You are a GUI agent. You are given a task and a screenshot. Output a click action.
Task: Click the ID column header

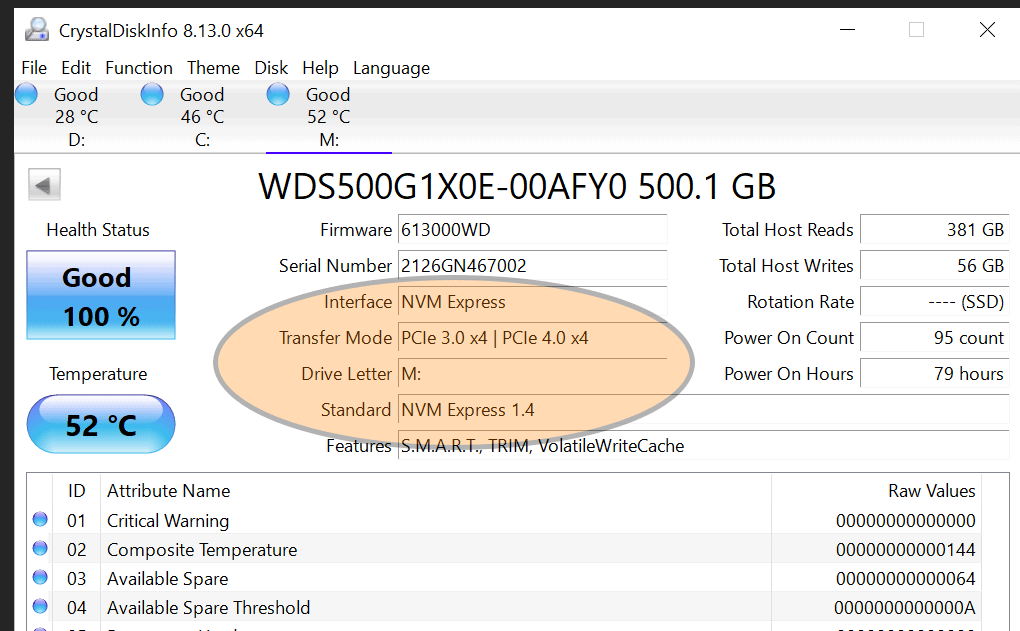[x=77, y=490]
